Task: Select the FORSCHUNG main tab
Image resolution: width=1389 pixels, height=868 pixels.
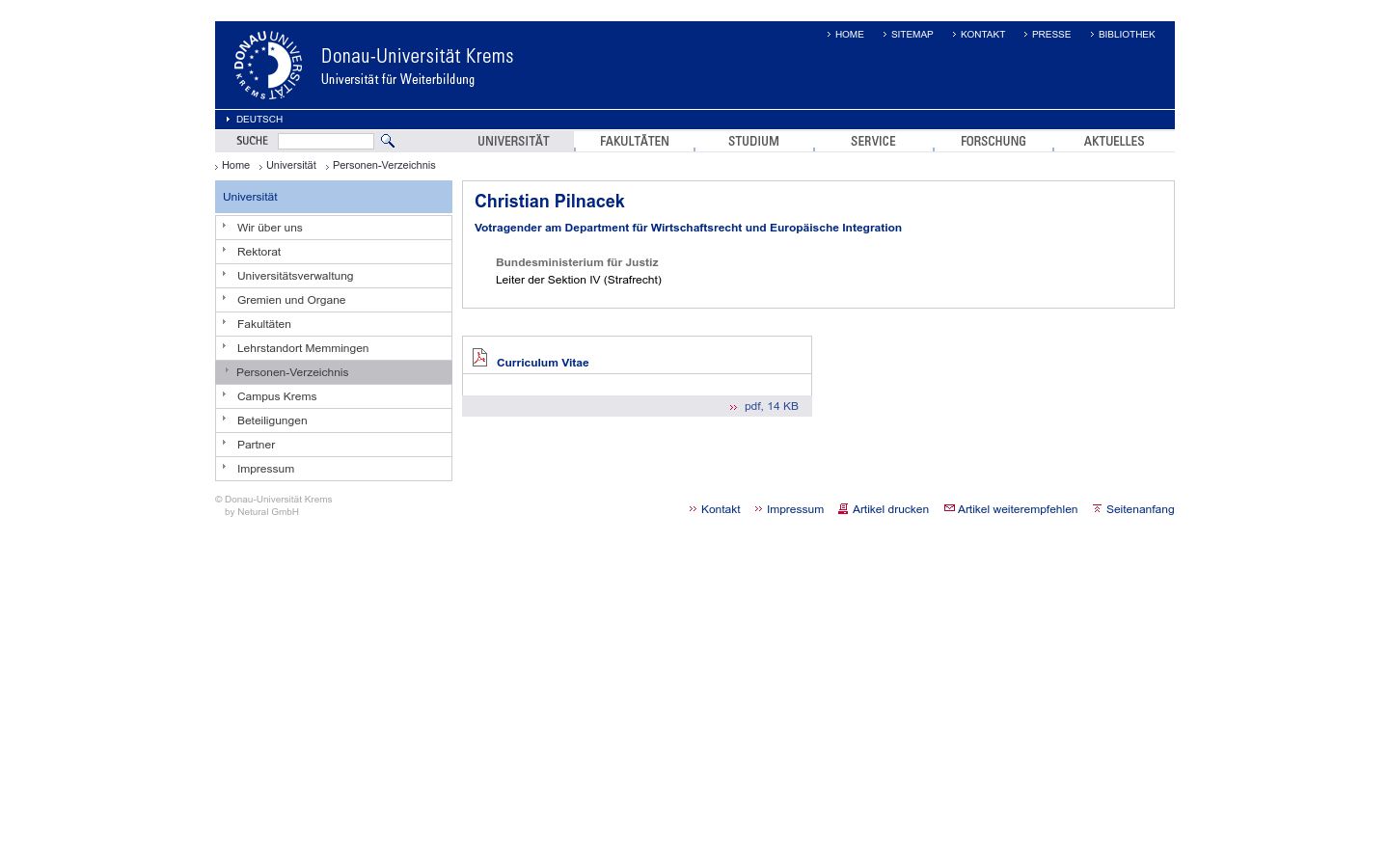Action: coord(994,141)
